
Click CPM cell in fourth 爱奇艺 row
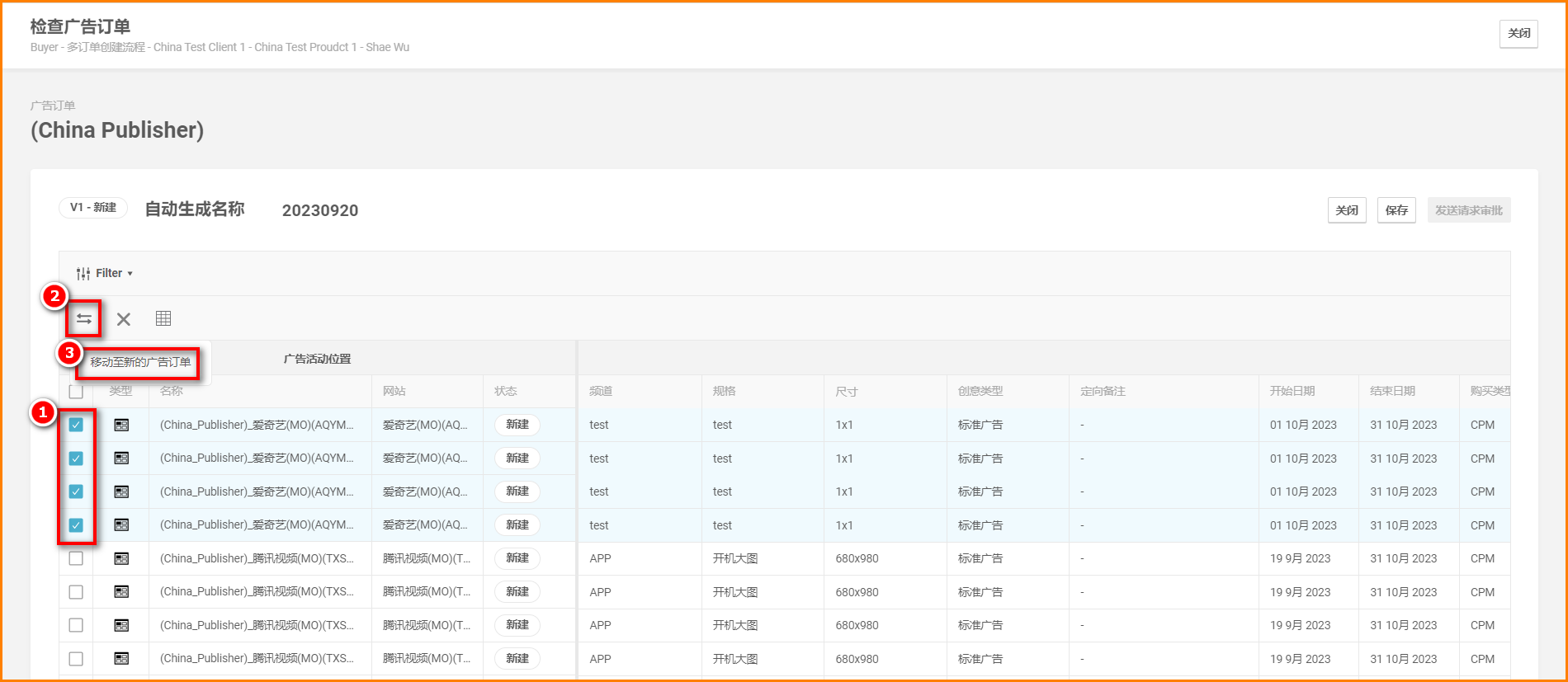(1482, 525)
